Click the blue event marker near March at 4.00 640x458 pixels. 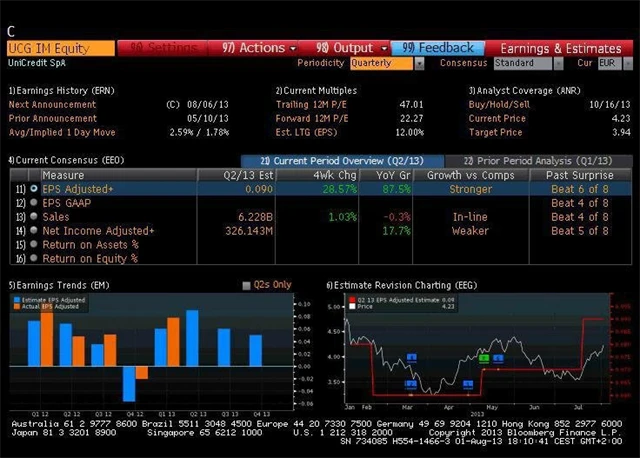click(x=412, y=358)
